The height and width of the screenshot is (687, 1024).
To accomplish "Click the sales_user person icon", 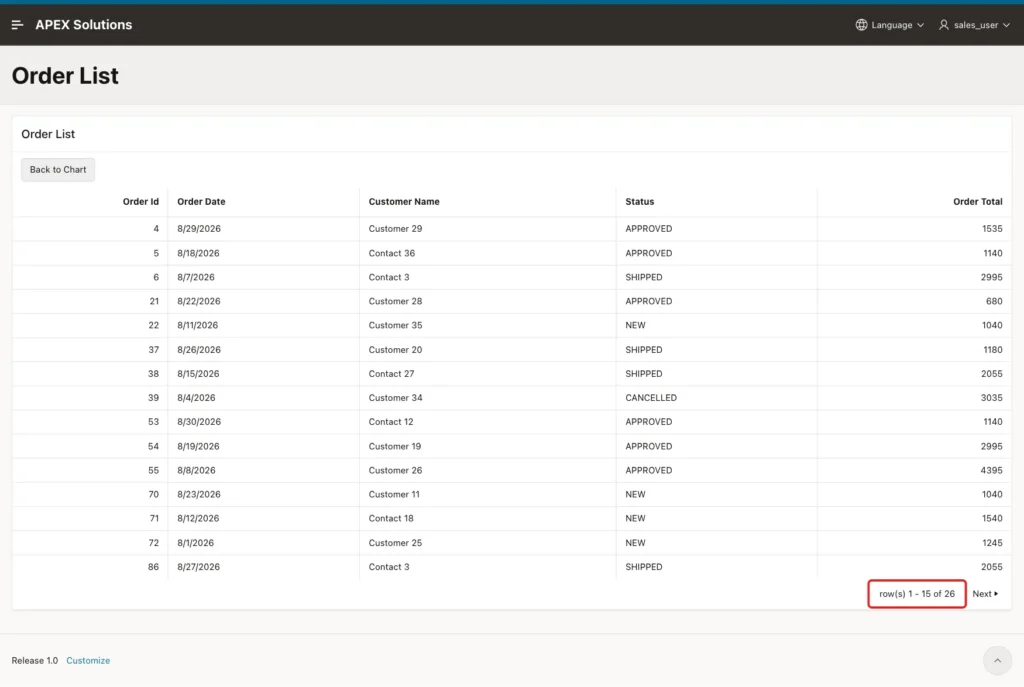I will pyautogui.click(x=944, y=25).
